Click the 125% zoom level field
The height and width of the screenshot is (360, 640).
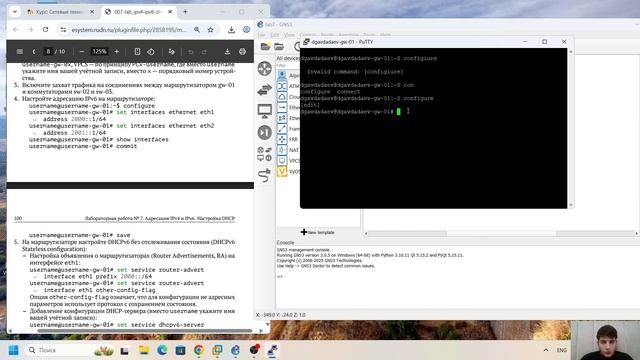pos(99,51)
